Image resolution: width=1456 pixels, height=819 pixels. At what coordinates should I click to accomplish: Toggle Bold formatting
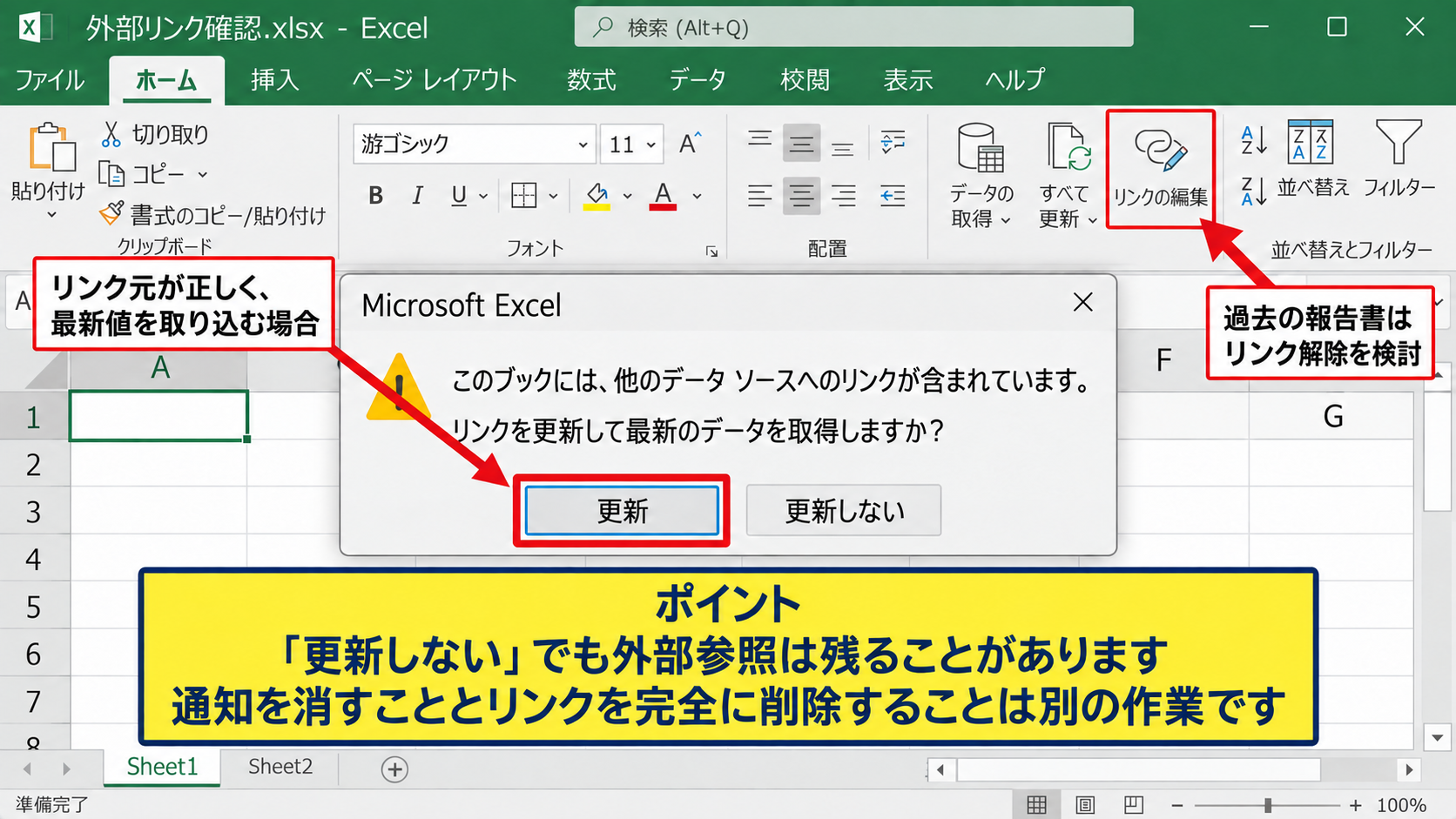[375, 196]
